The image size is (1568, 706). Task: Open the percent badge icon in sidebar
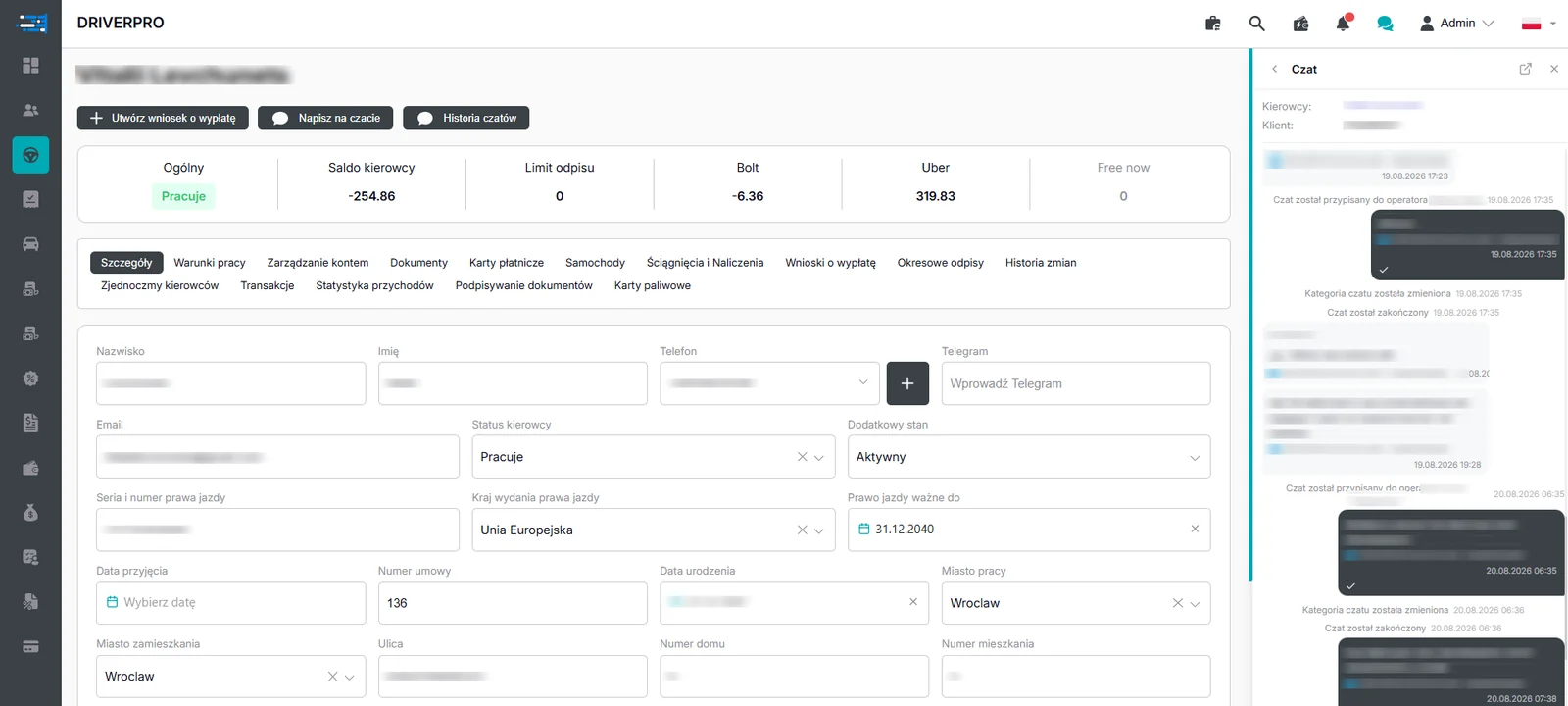[x=30, y=378]
